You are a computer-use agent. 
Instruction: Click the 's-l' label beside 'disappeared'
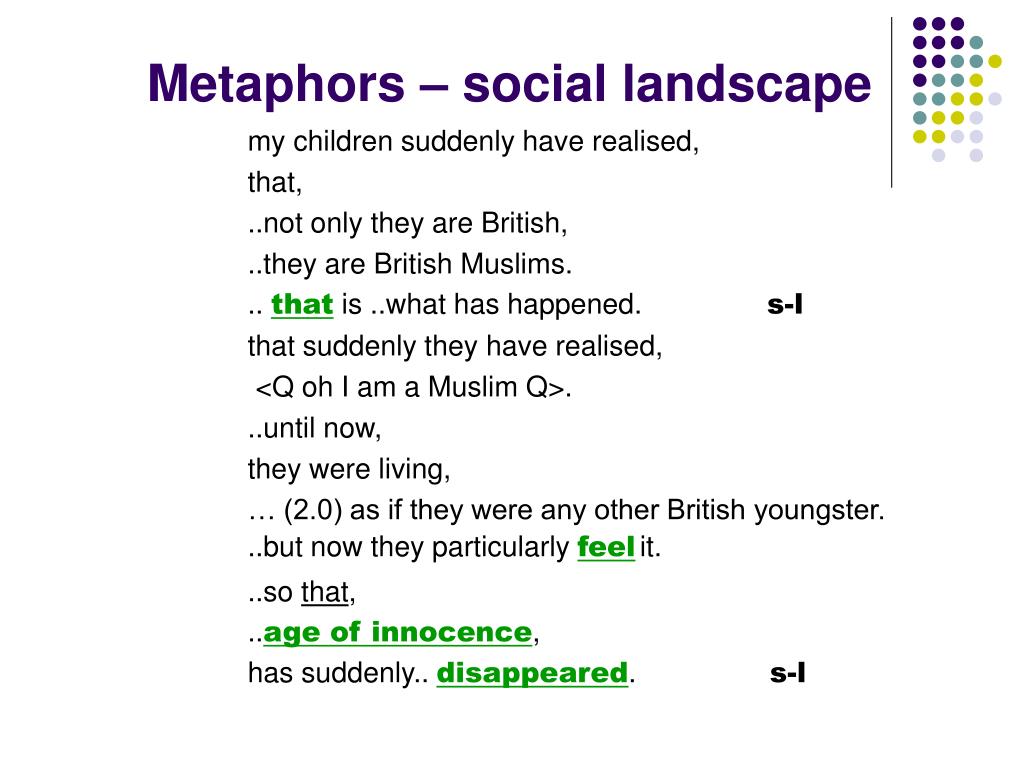tap(788, 673)
